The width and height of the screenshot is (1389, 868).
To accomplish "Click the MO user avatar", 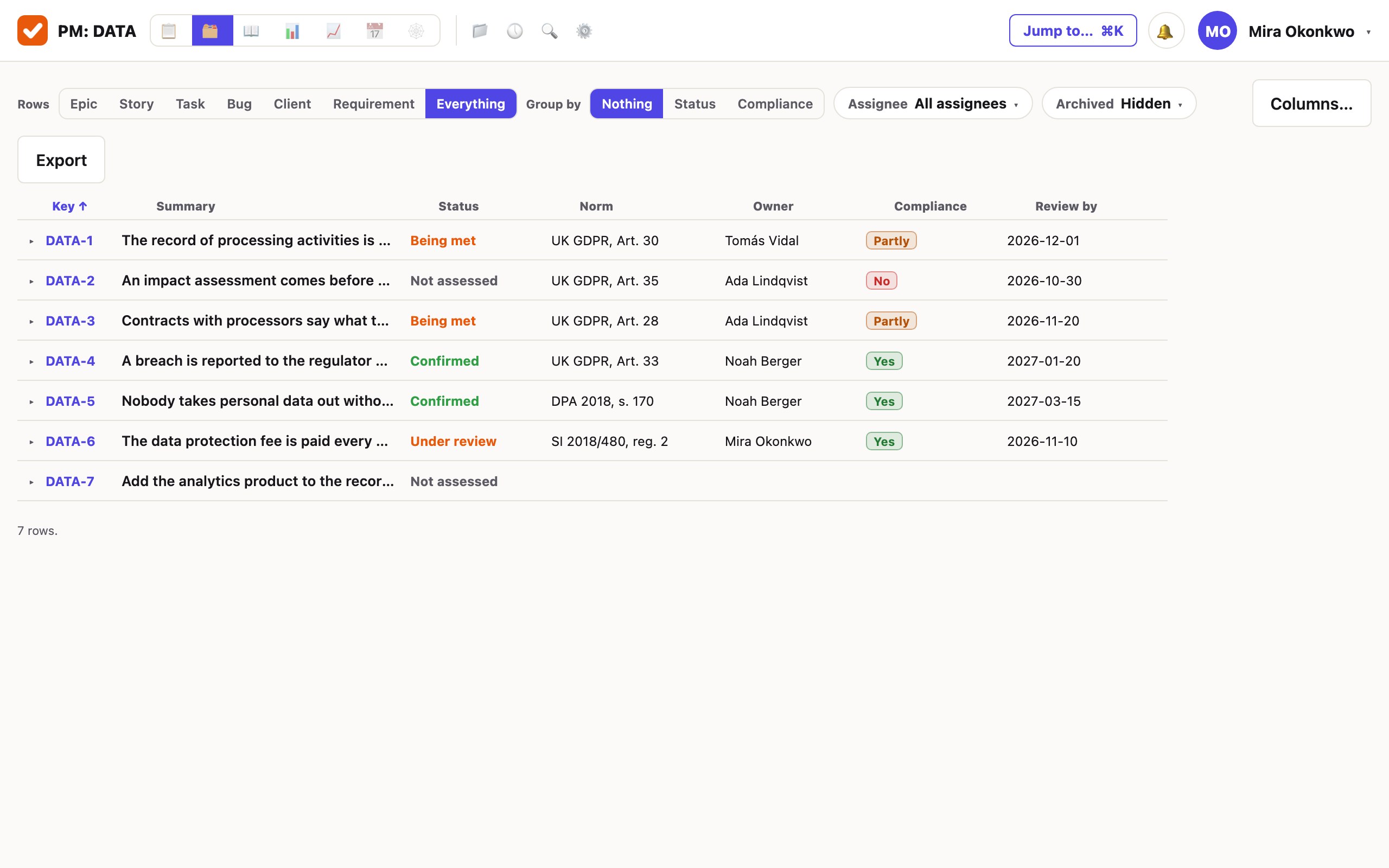I will coord(1217,31).
